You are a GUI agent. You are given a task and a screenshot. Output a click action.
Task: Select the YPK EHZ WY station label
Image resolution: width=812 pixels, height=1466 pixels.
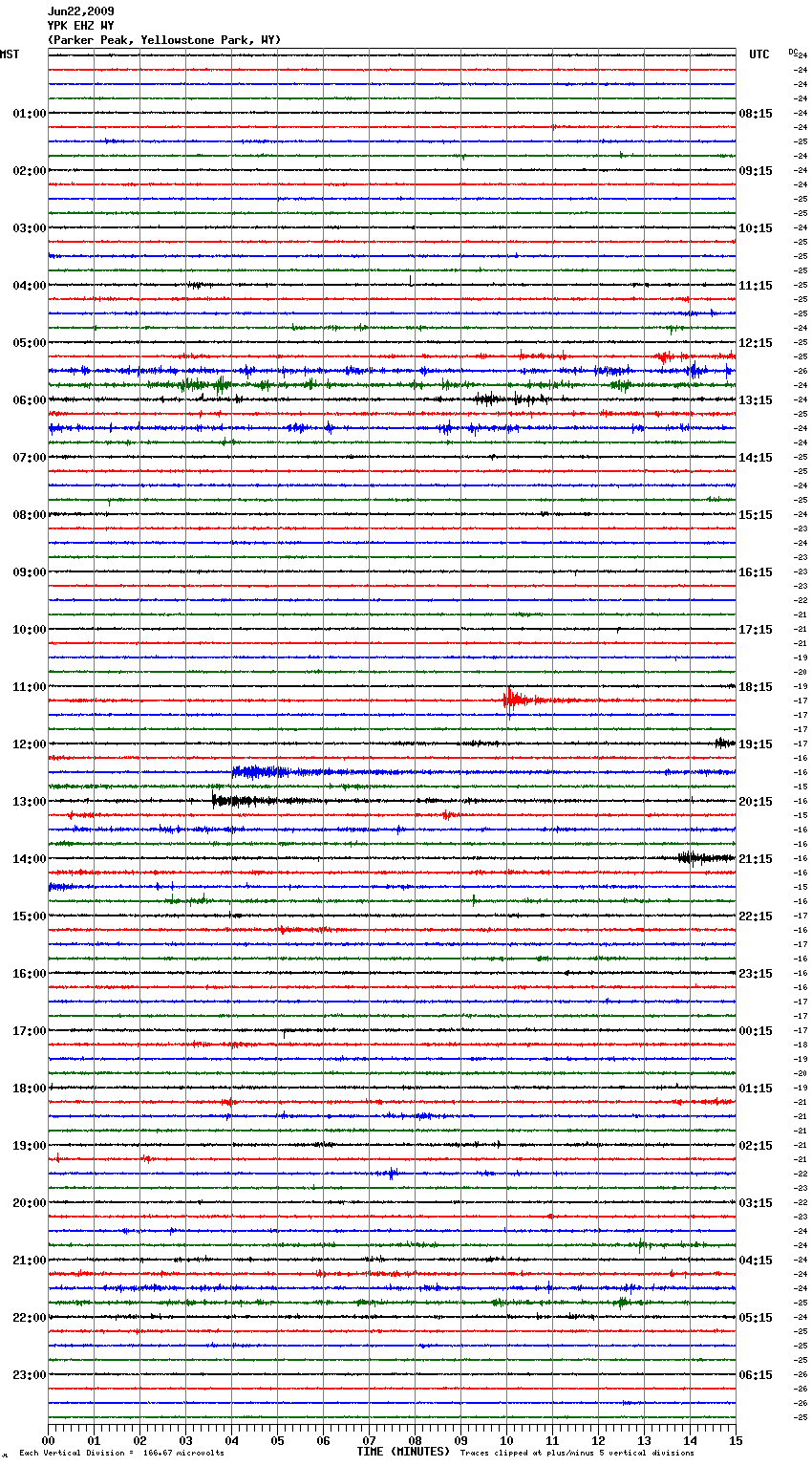[x=80, y=26]
